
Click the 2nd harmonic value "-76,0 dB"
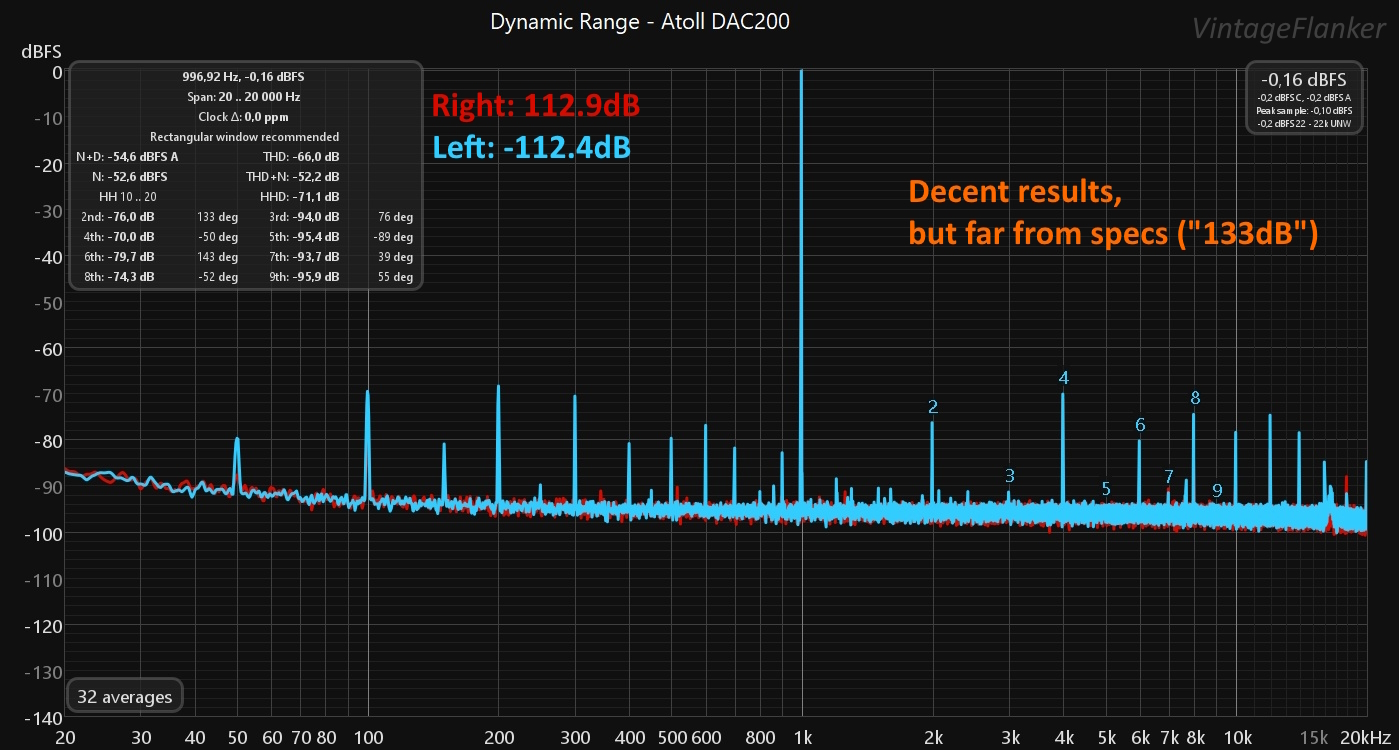(131, 217)
